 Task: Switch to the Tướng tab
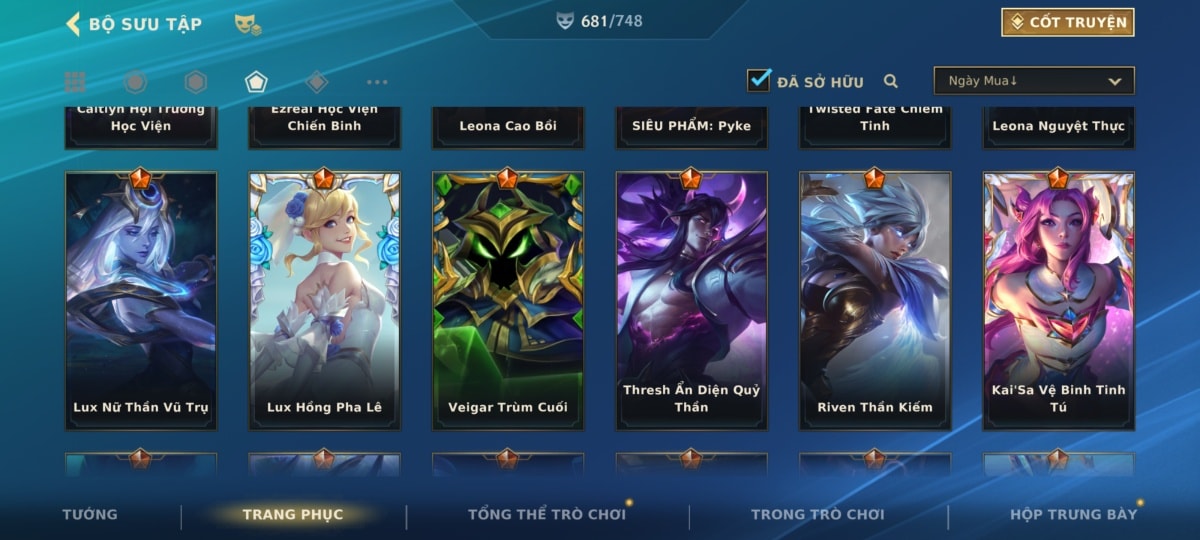click(x=90, y=514)
